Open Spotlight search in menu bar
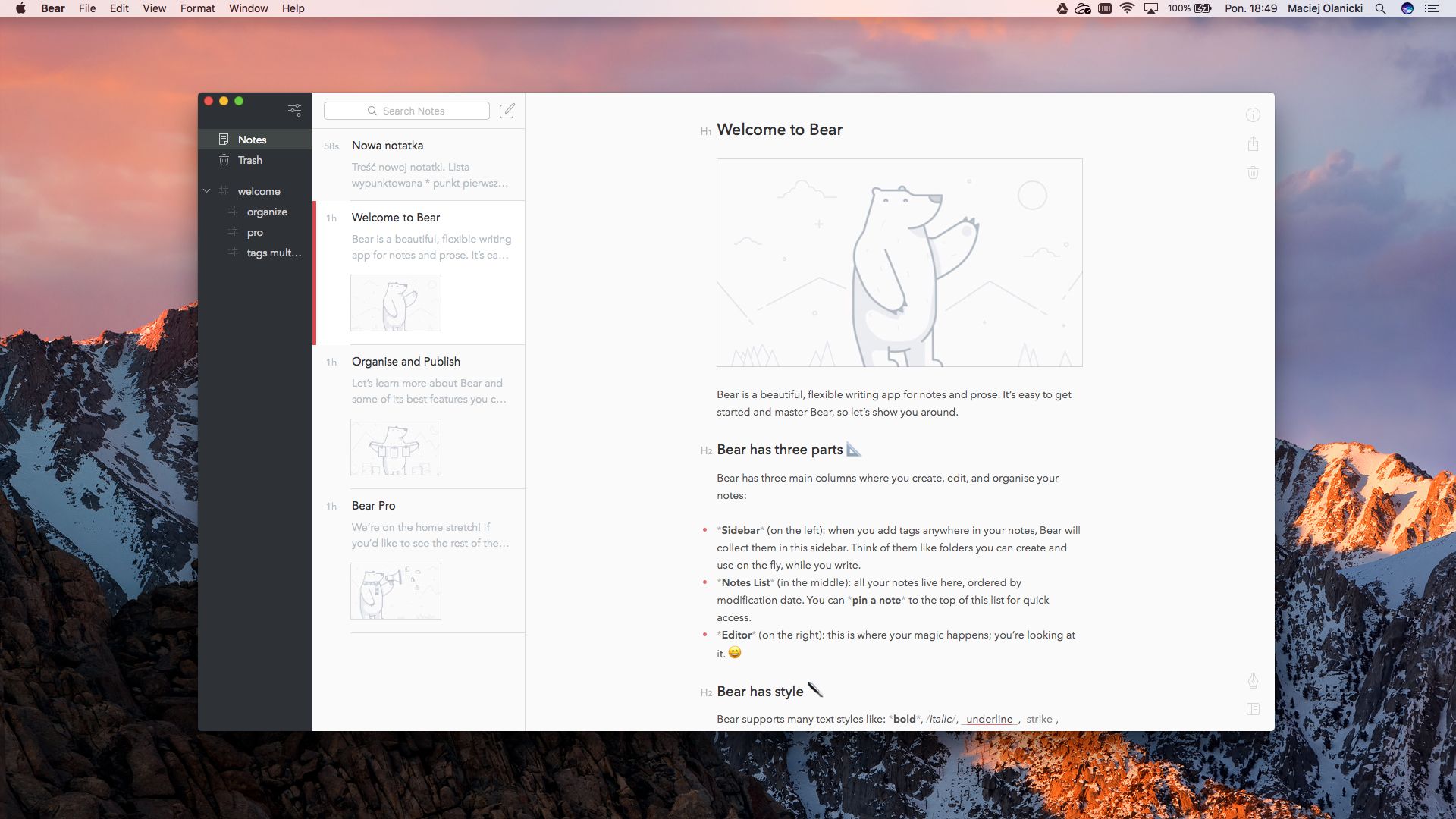The image size is (1456, 819). click(x=1380, y=8)
